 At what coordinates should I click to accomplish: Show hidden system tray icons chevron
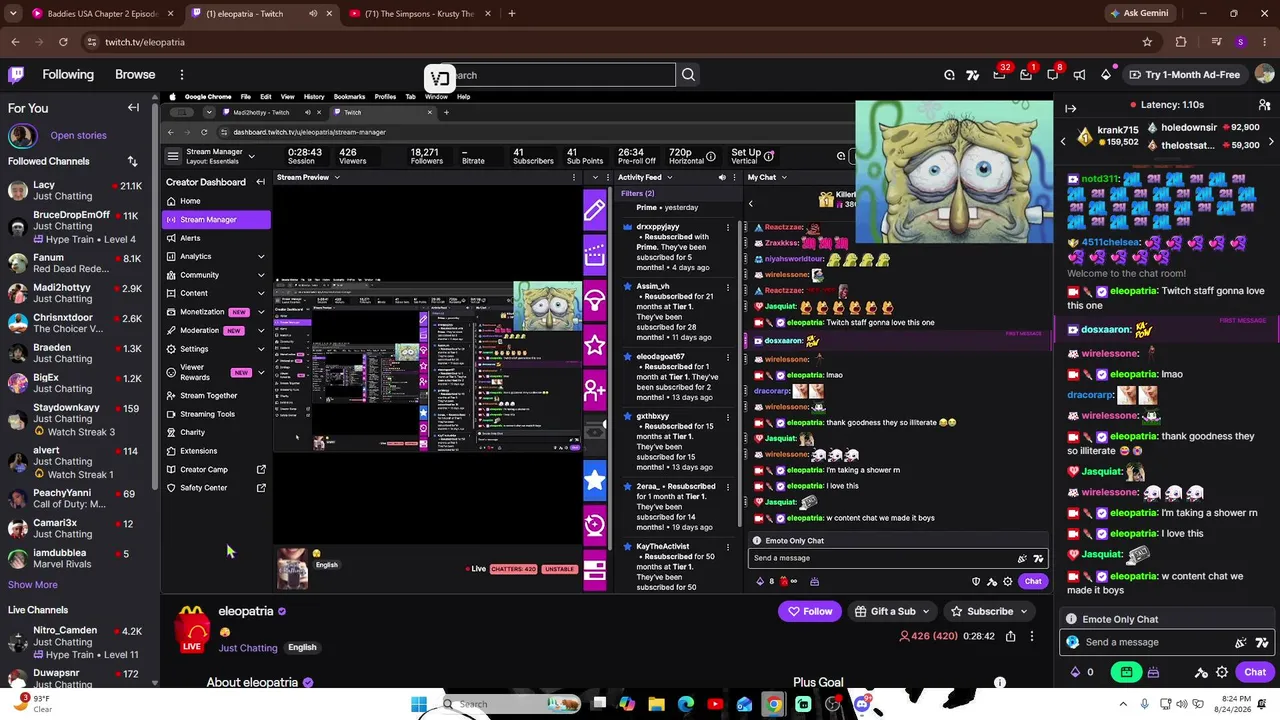coord(1122,704)
